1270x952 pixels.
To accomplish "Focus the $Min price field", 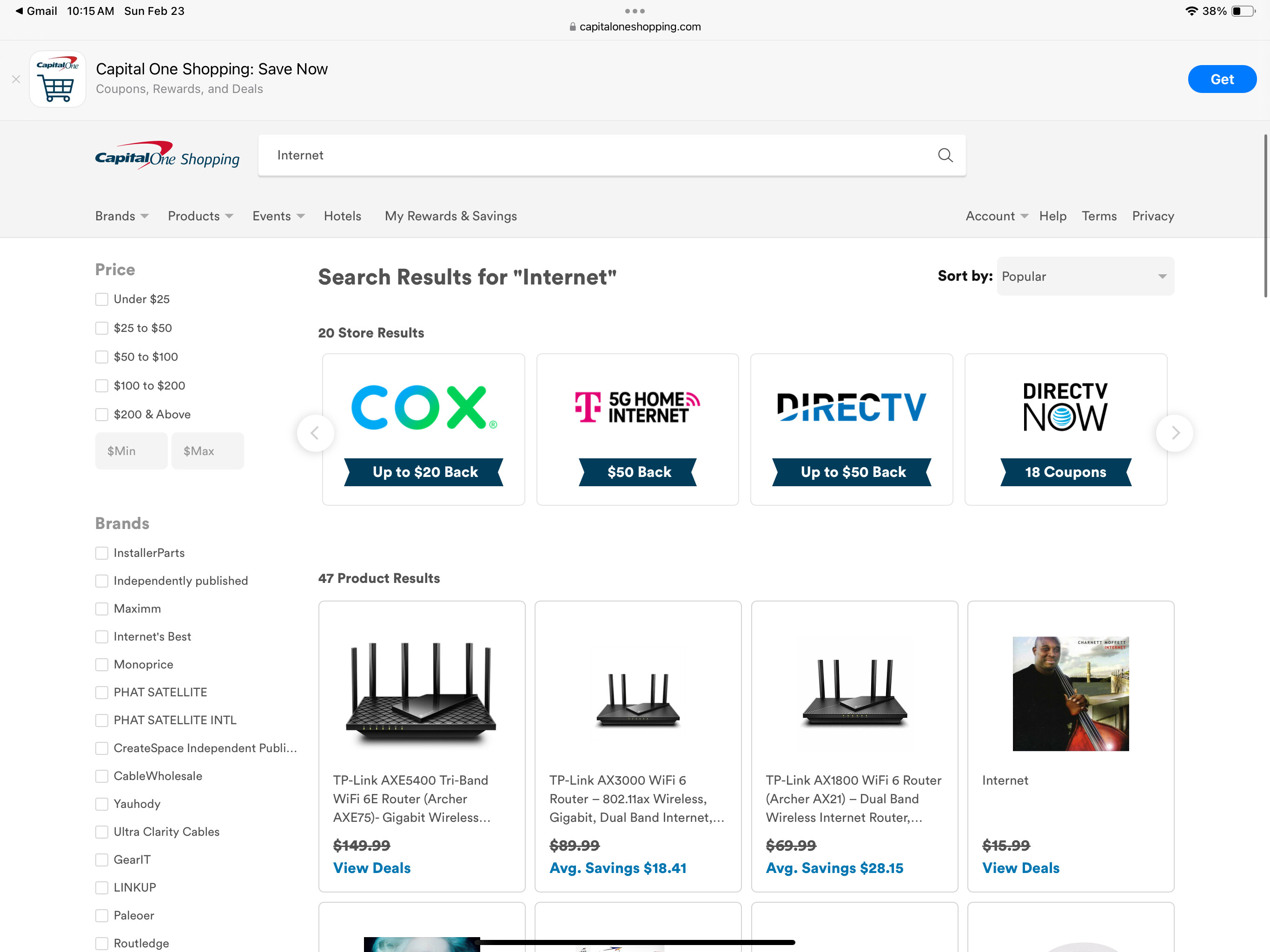I will pyautogui.click(x=132, y=451).
